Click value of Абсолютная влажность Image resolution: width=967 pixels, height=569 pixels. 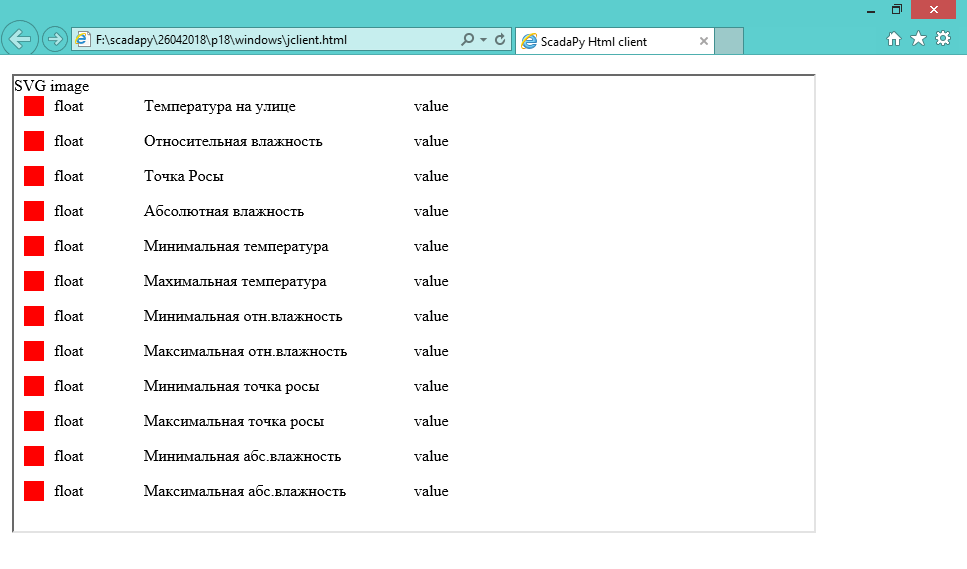(431, 211)
